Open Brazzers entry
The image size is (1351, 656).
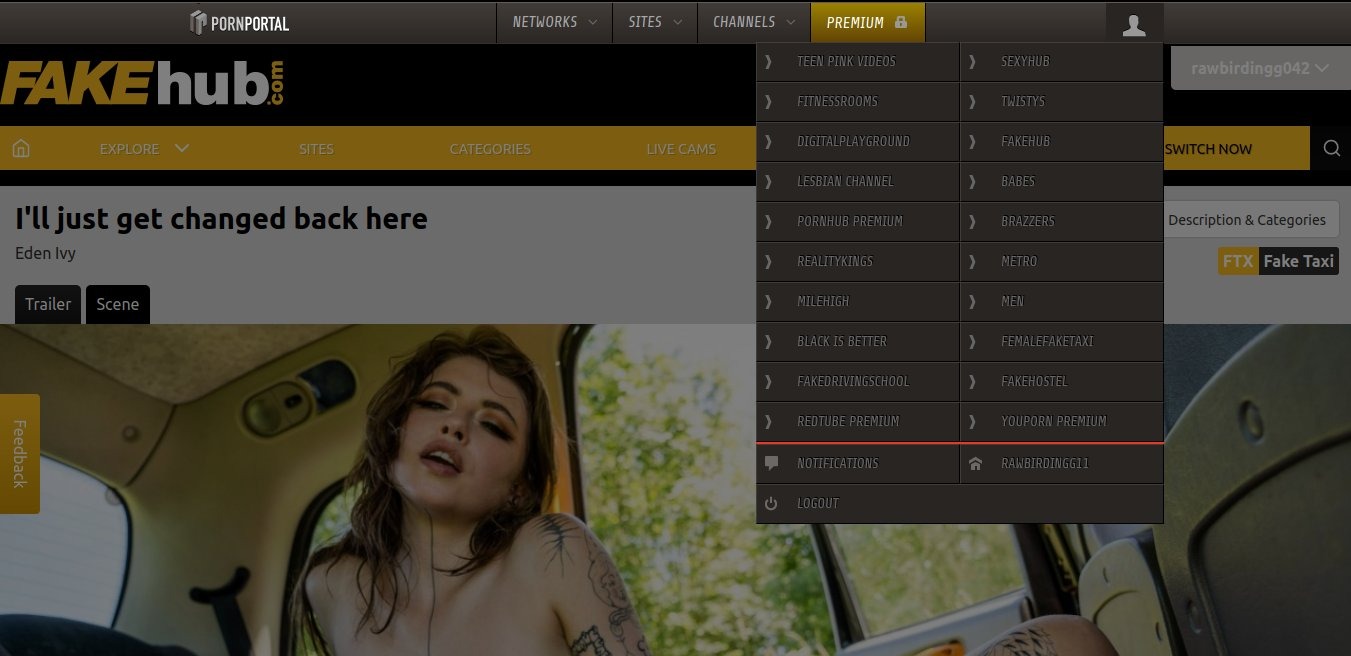(x=1062, y=222)
